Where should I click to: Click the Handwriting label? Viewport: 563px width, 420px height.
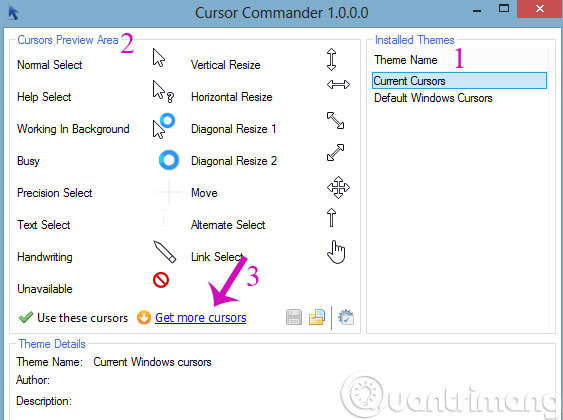pos(45,257)
